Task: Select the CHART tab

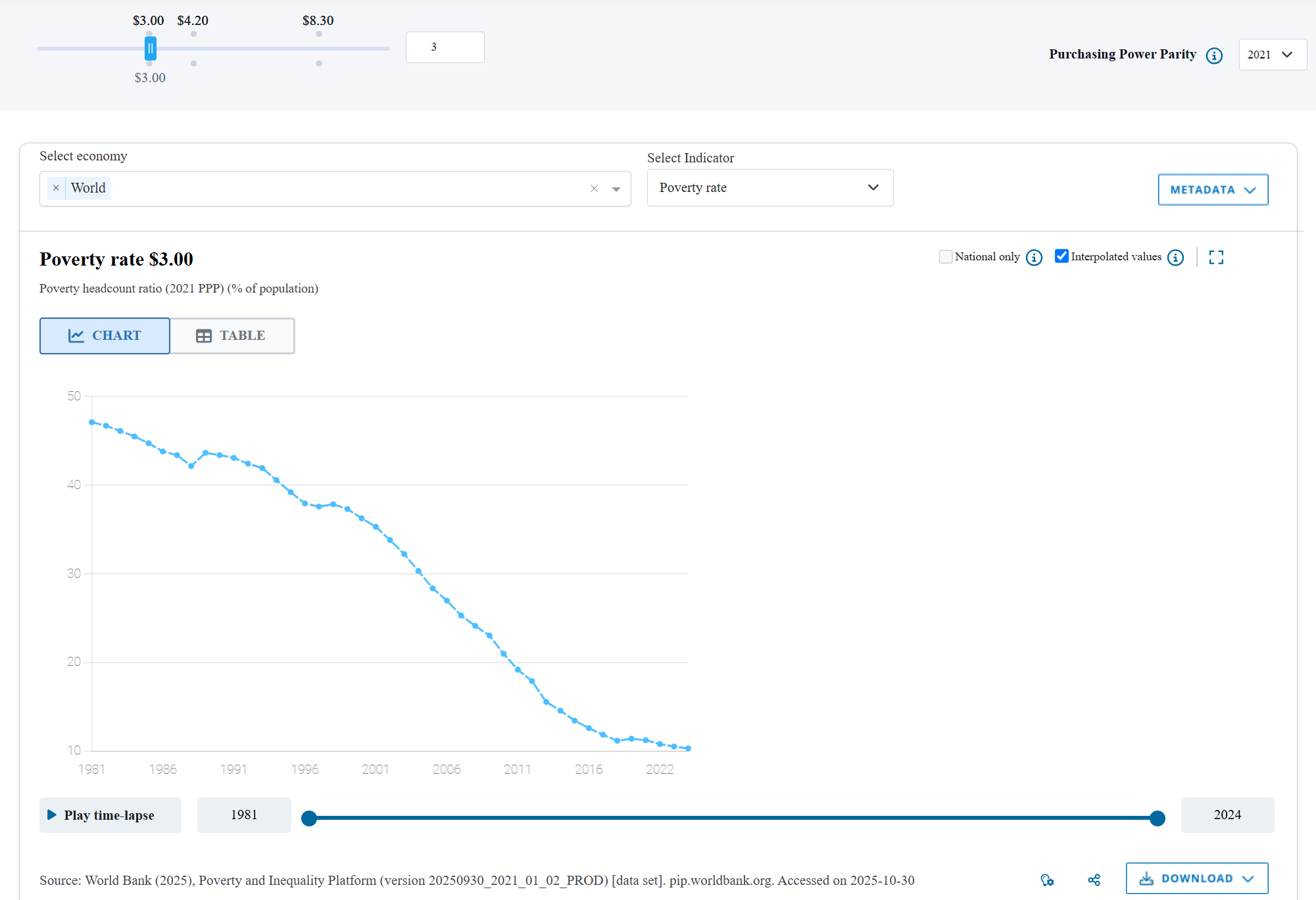Action: (x=105, y=336)
